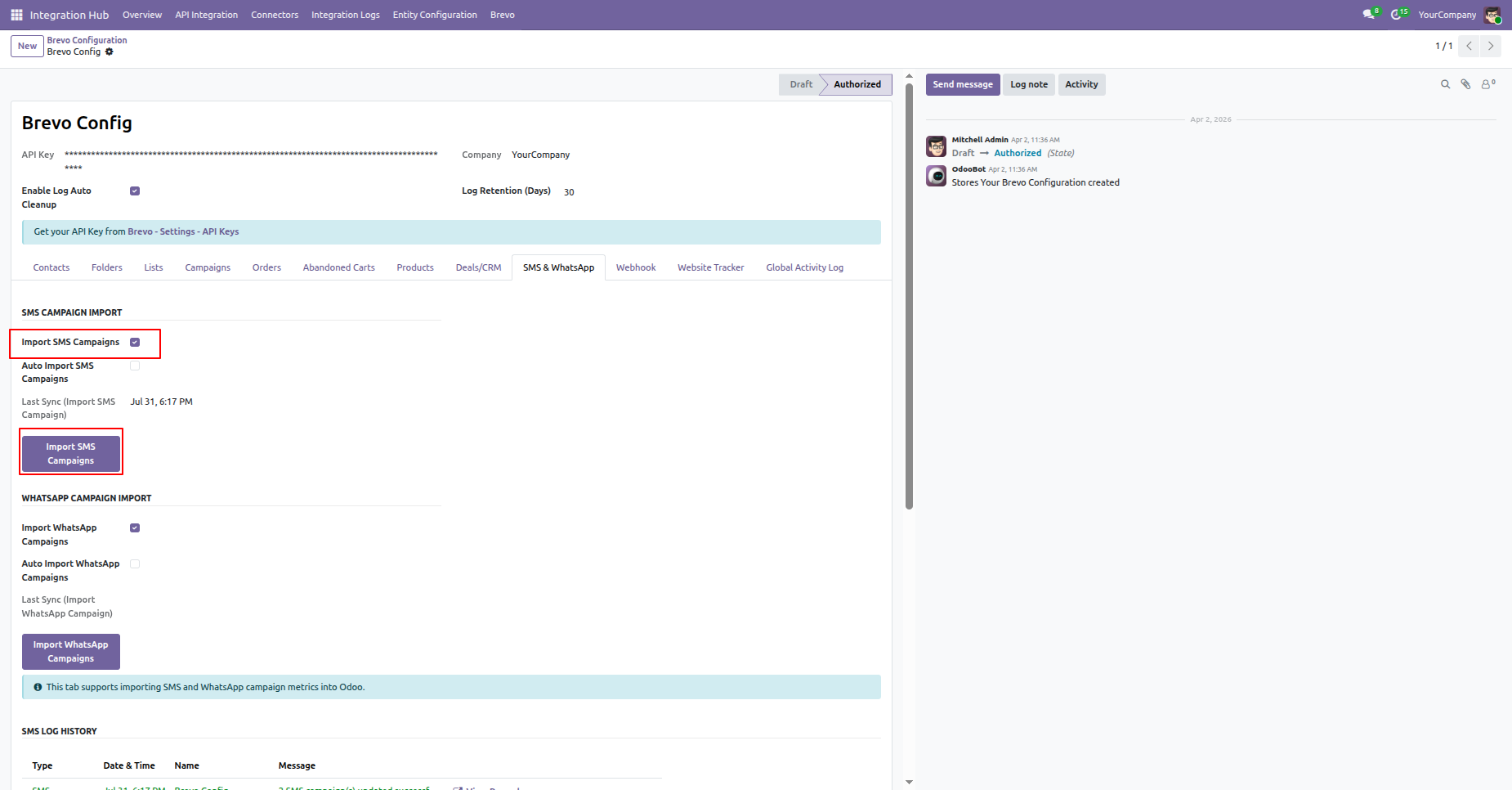The image size is (1512, 790).
Task: Click the form's vertical scrollbar
Action: (909, 295)
